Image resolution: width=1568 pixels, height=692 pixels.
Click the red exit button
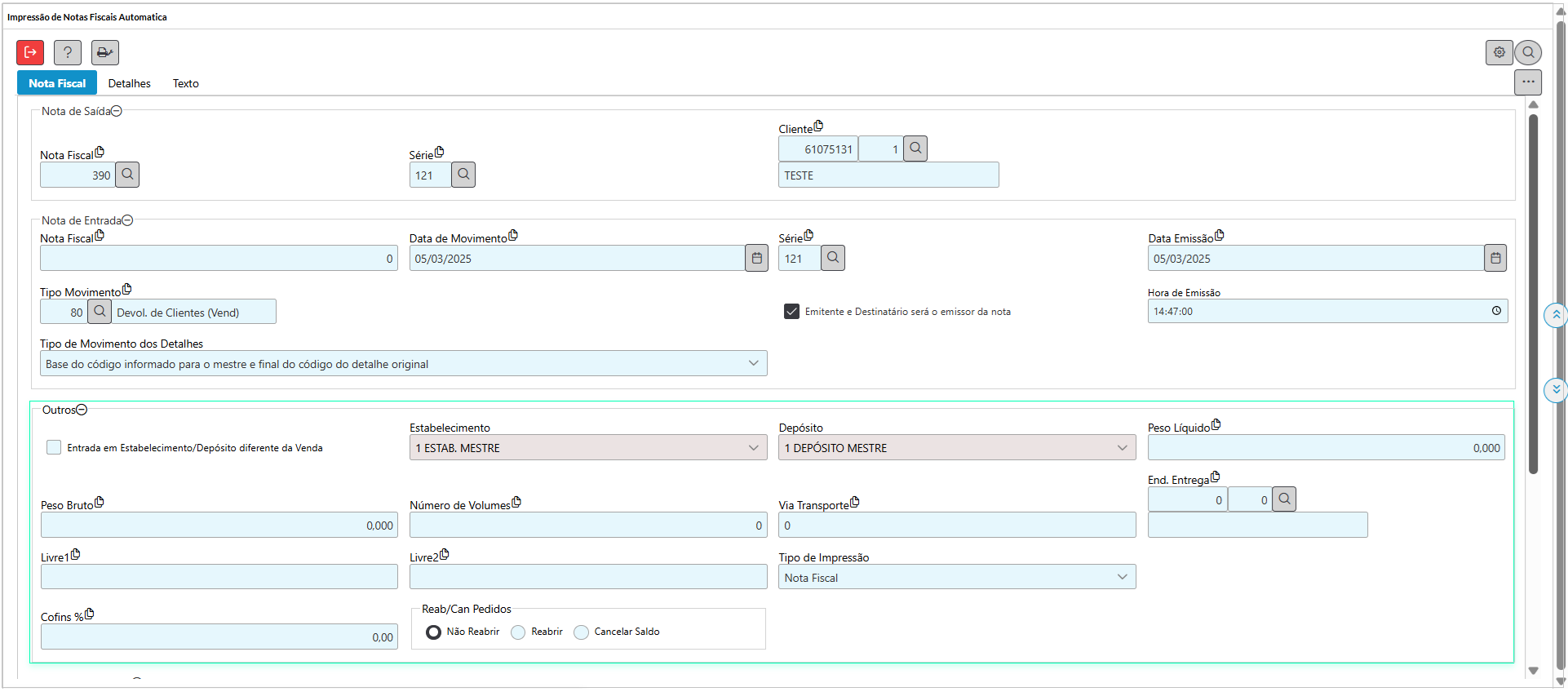[30, 52]
